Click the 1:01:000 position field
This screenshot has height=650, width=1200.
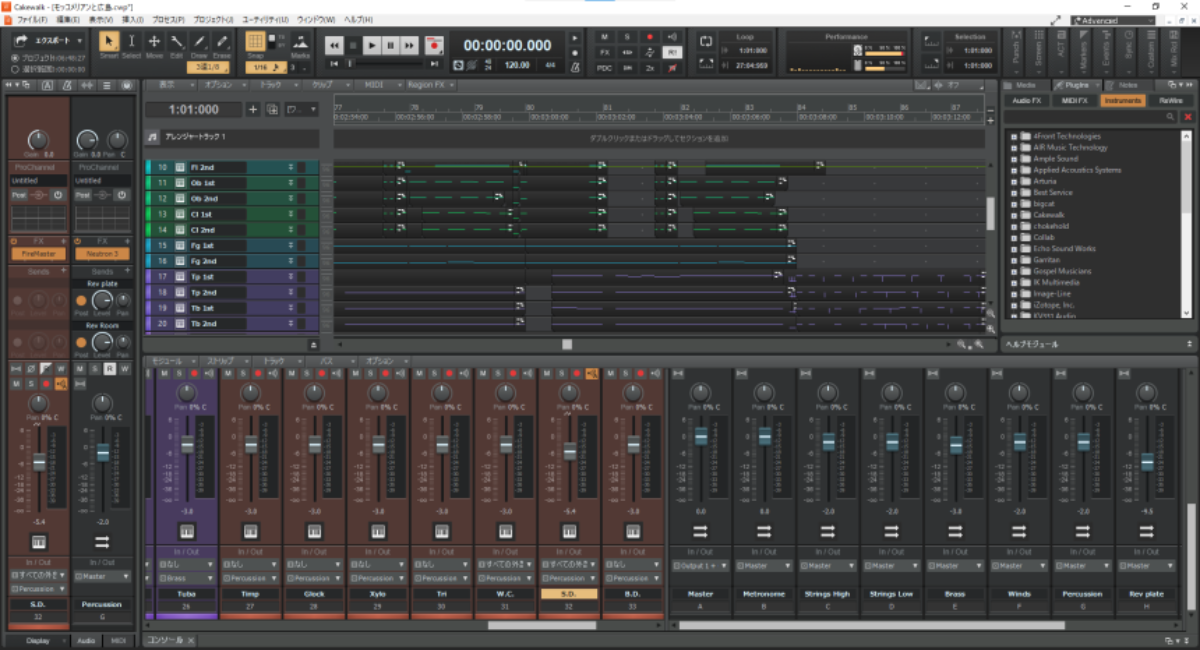193,110
